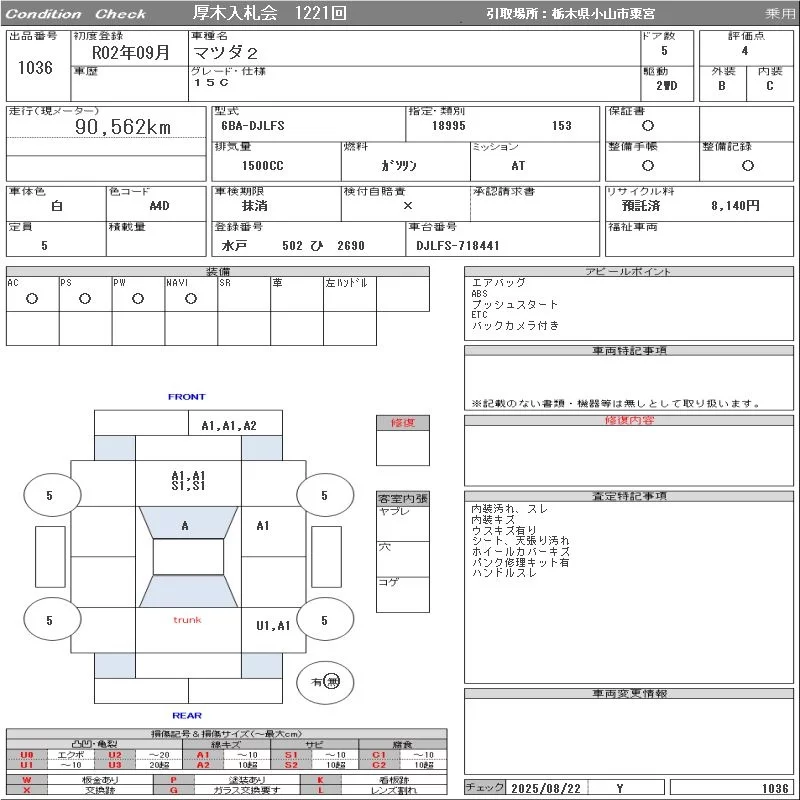800x800 pixels.
Task: Select damage marks "A1,A1,A2" on diagram
Action: [229, 426]
